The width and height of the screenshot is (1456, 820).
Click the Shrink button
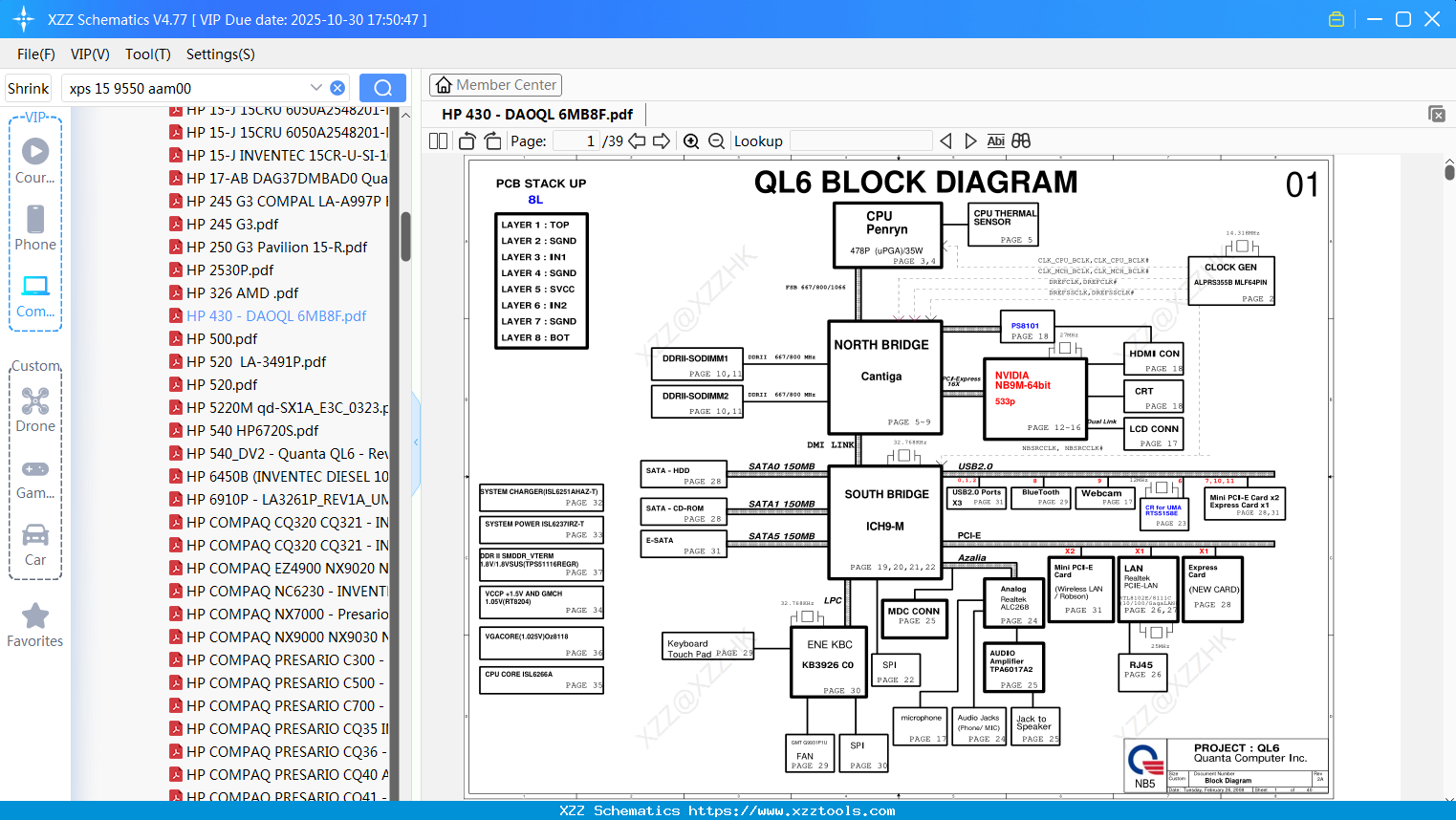tap(29, 88)
